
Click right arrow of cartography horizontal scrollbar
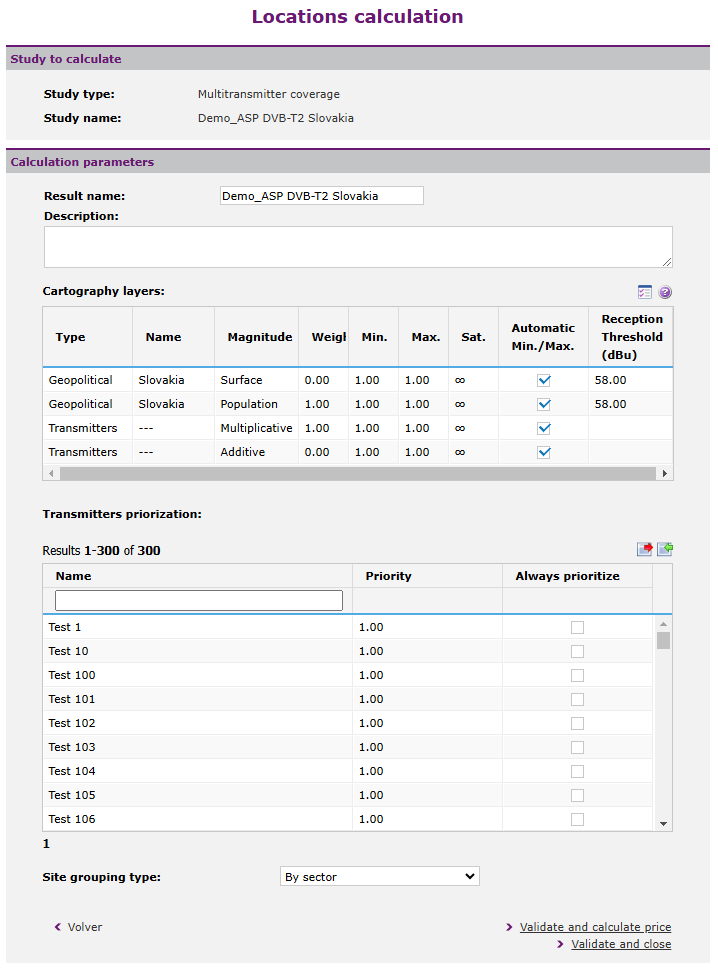tap(665, 474)
